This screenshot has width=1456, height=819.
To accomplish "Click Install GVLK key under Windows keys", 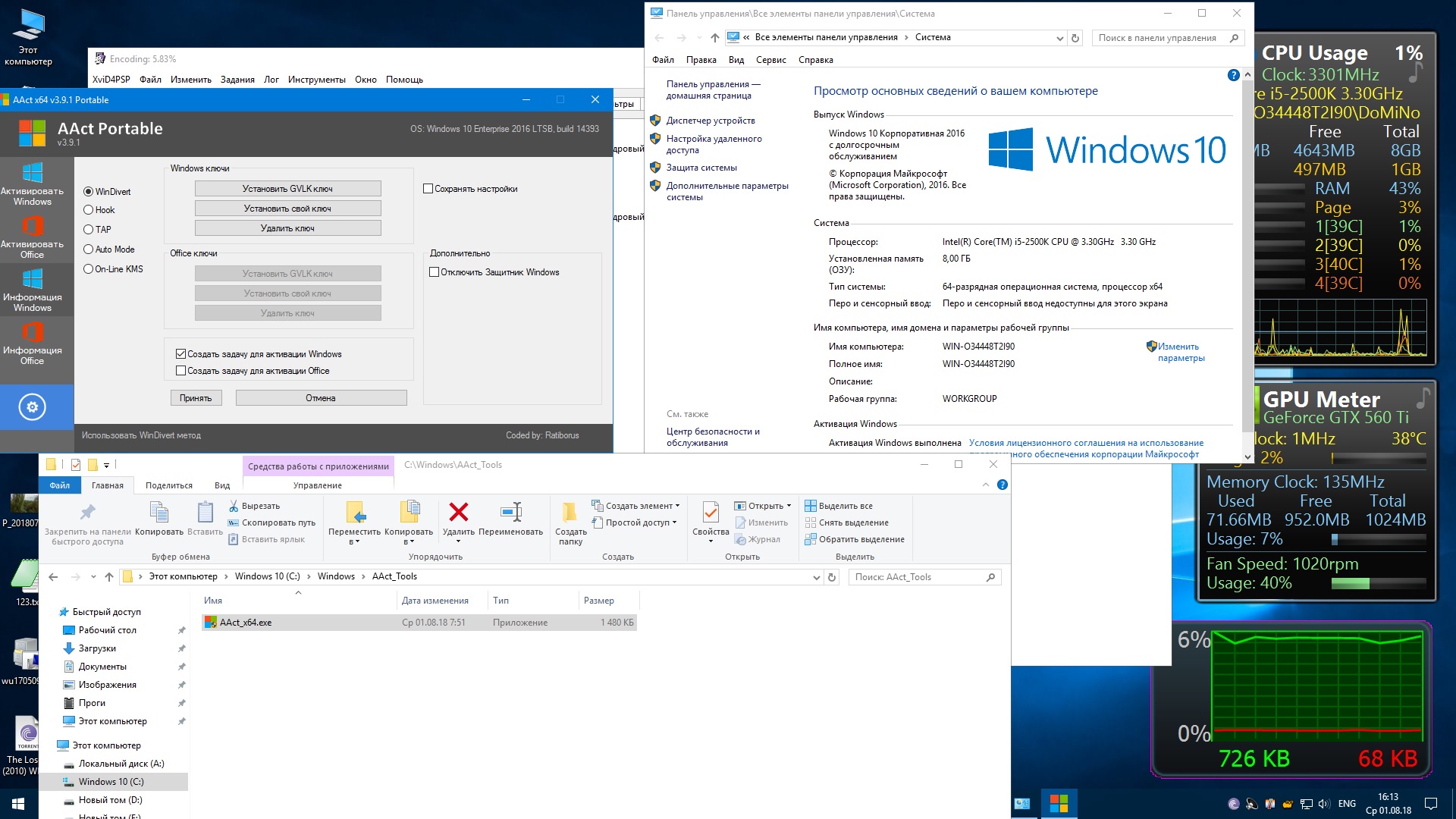I will coord(287,189).
